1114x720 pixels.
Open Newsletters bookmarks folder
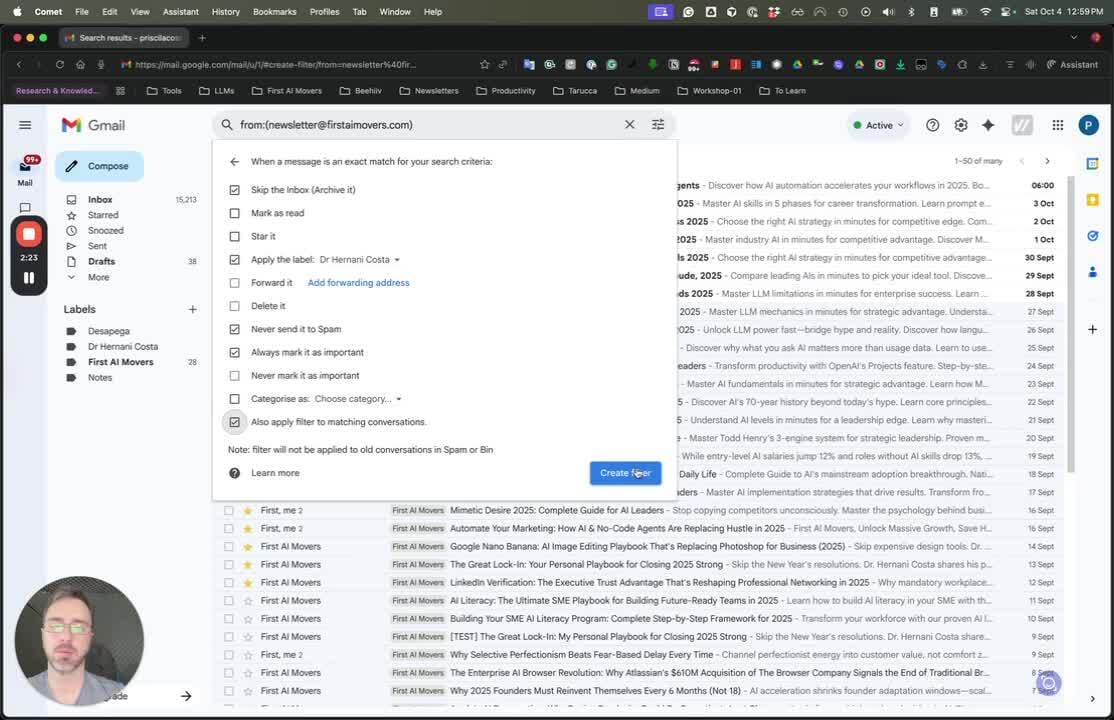click(429, 91)
